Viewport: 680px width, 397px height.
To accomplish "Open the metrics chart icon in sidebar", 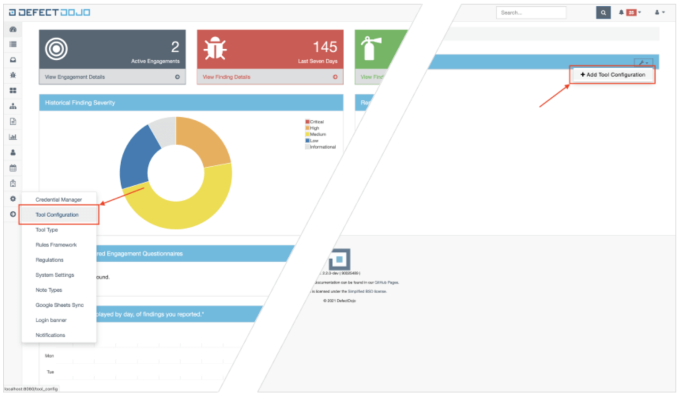I will pos(13,137).
